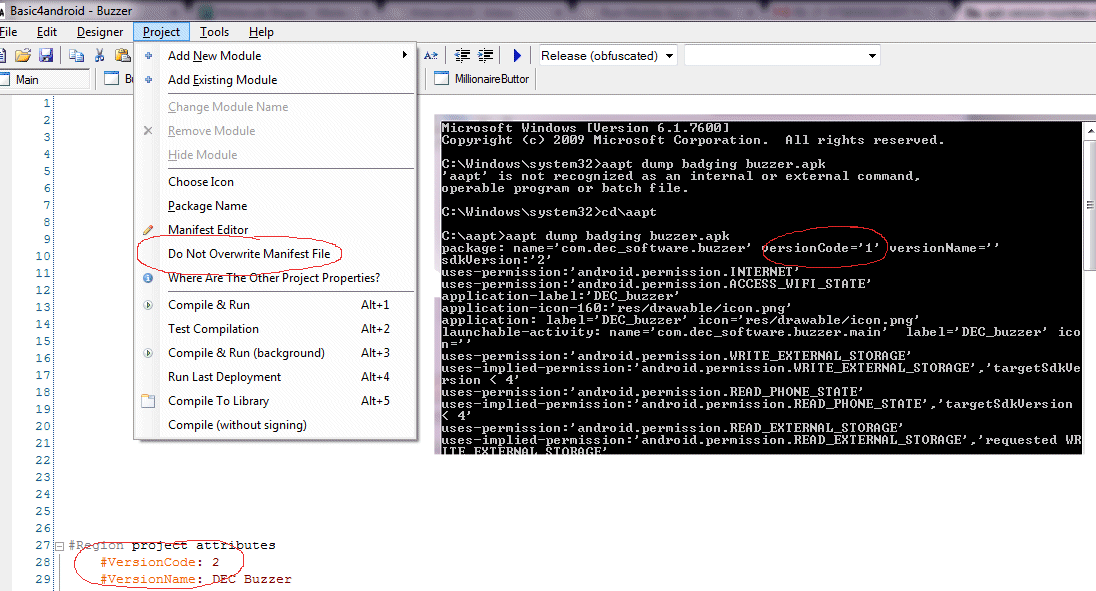Open the Manifest Editor
1096x591 pixels.
[x=275, y=230]
